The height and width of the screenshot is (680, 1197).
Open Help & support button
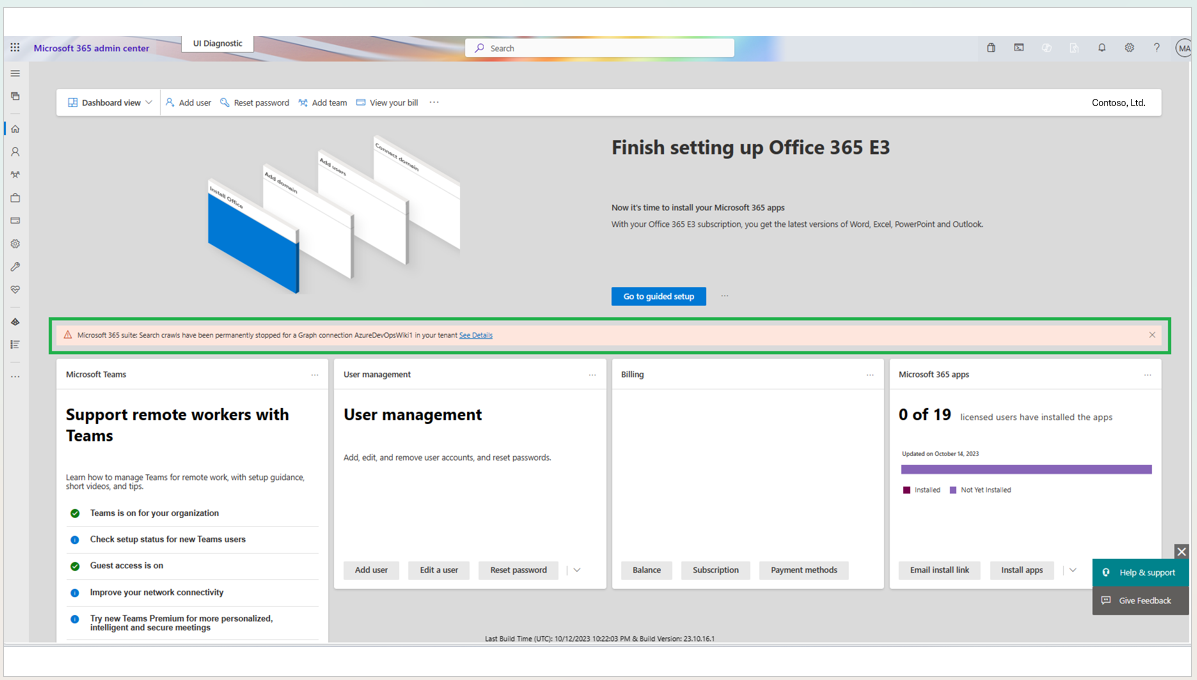click(x=1141, y=572)
